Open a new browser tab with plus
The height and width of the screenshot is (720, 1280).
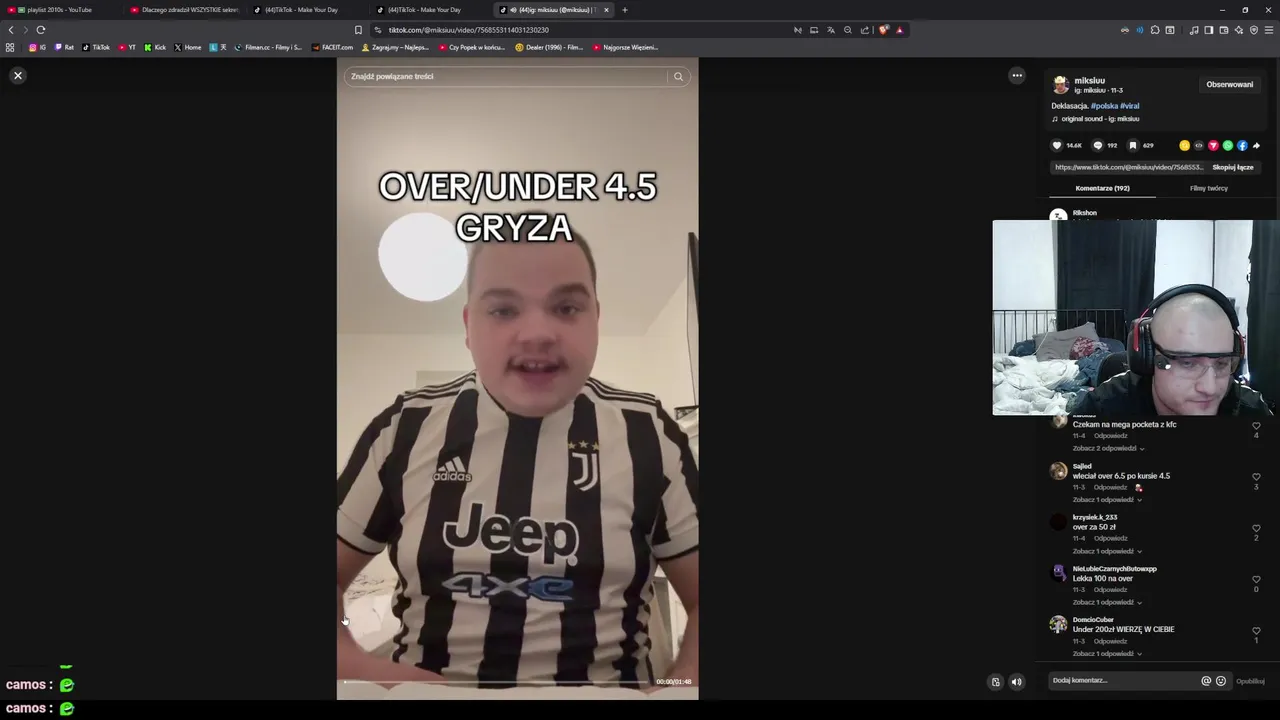click(625, 10)
